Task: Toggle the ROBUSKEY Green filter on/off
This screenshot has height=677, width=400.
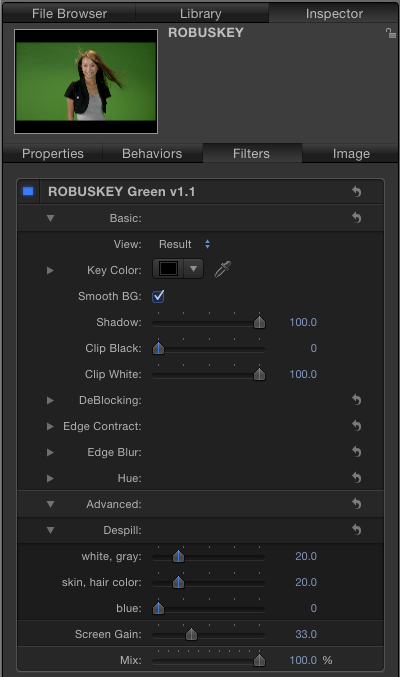Action: (28, 191)
